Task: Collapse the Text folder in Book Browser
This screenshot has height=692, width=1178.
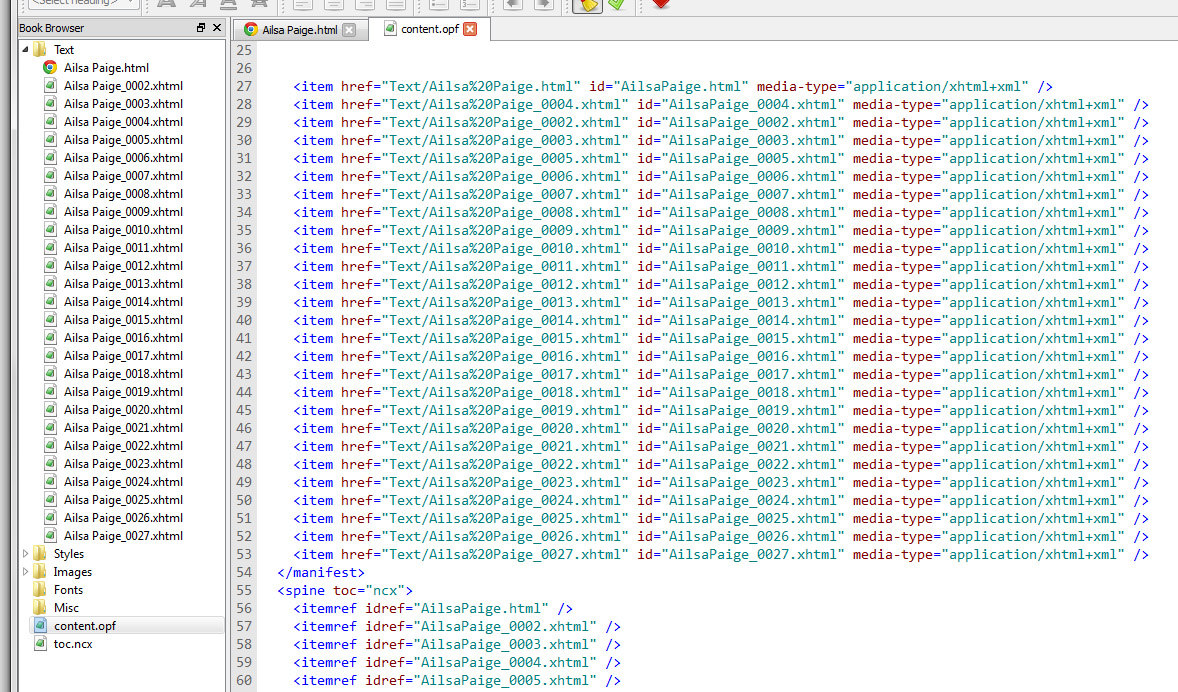Action: (x=25, y=50)
